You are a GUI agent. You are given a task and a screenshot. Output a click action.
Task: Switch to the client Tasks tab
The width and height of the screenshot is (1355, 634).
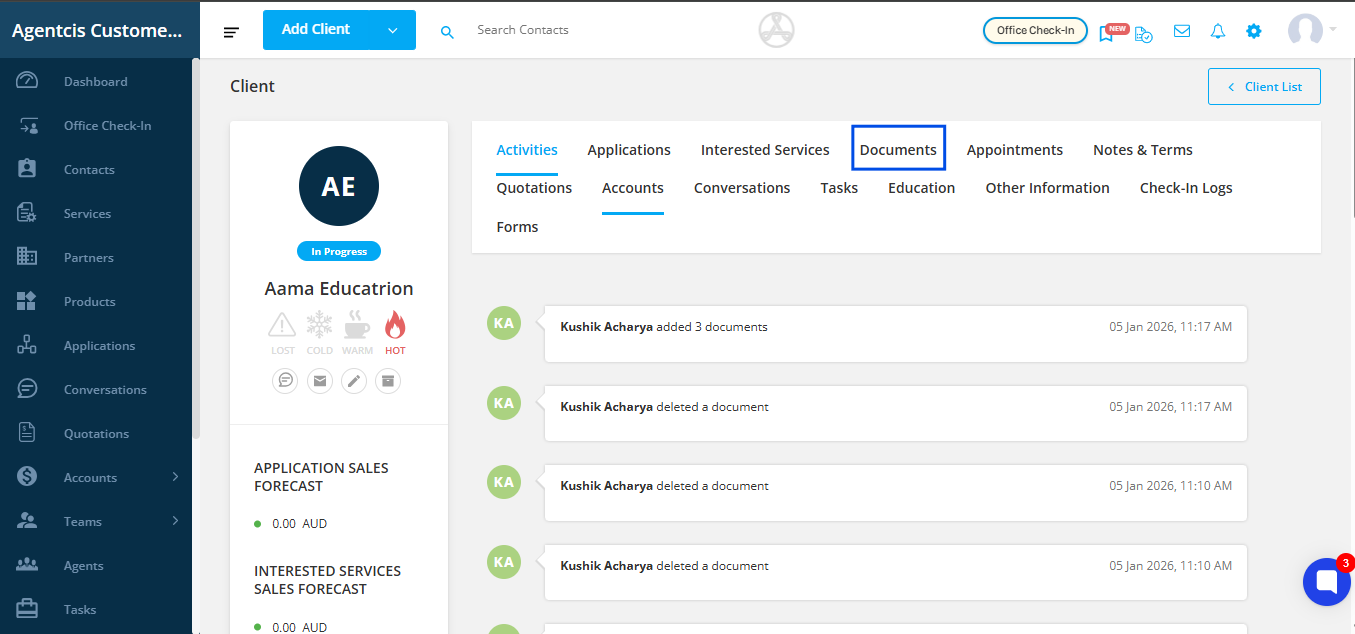coord(839,188)
